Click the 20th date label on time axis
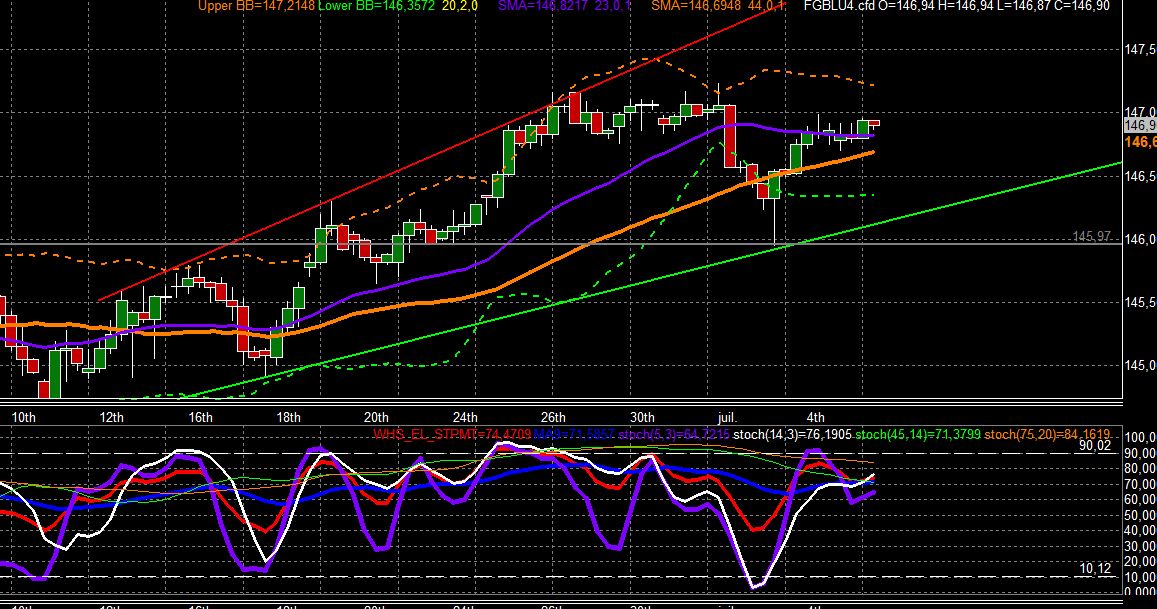The width and height of the screenshot is (1157, 609). [376, 417]
